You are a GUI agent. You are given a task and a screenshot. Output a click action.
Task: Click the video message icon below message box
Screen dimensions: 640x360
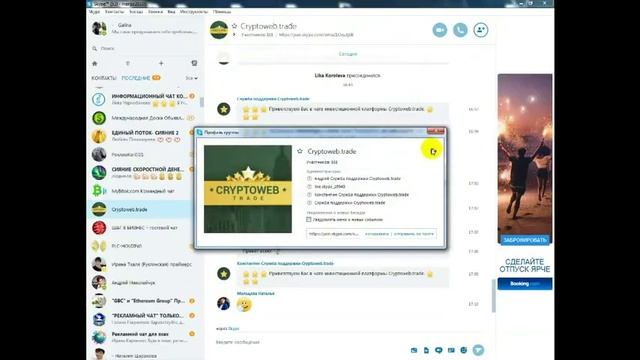point(439,350)
